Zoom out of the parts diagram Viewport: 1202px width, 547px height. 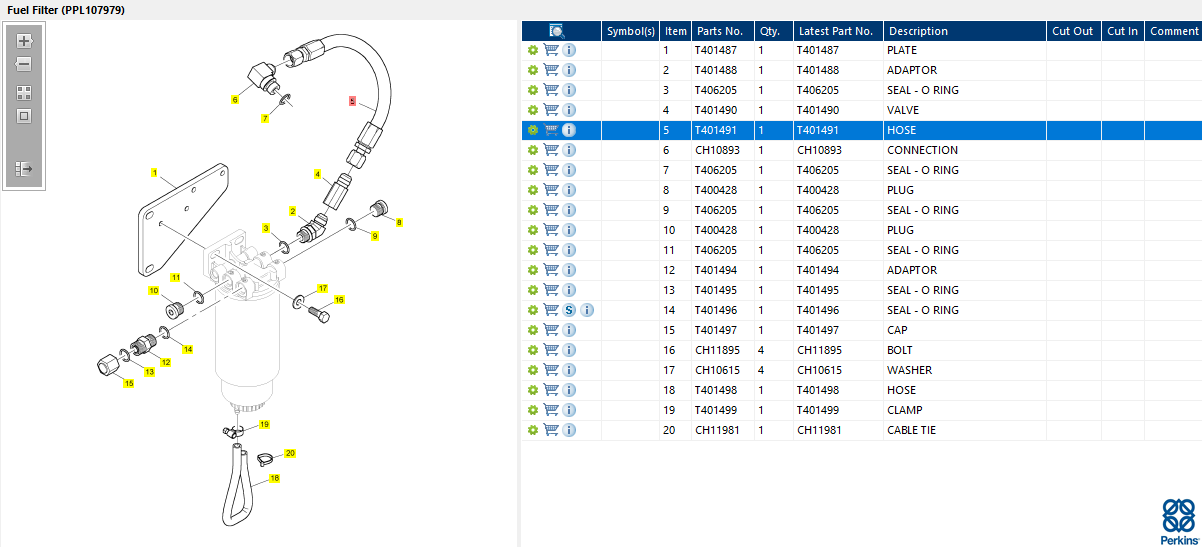click(24, 64)
